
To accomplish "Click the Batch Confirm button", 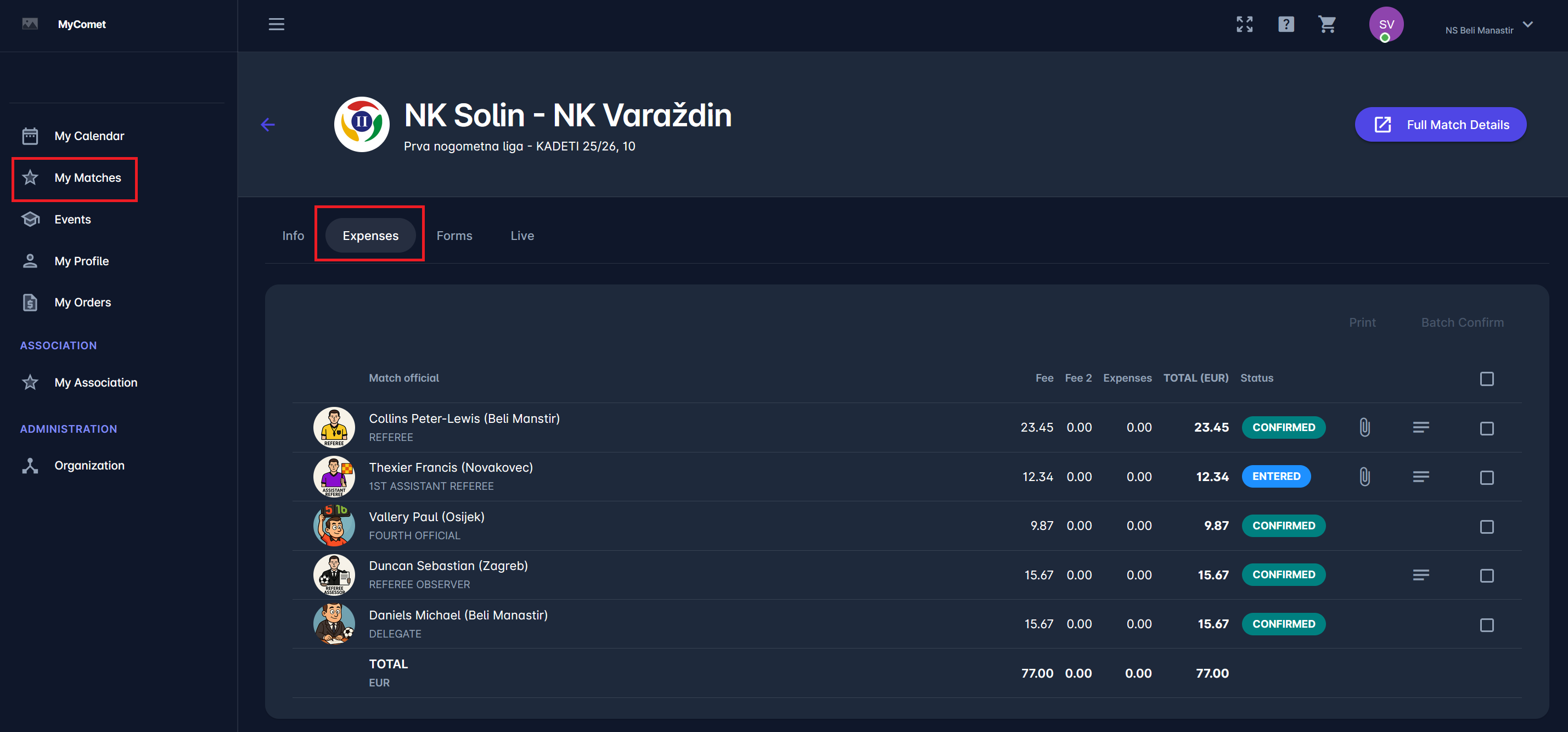I will click(1462, 323).
